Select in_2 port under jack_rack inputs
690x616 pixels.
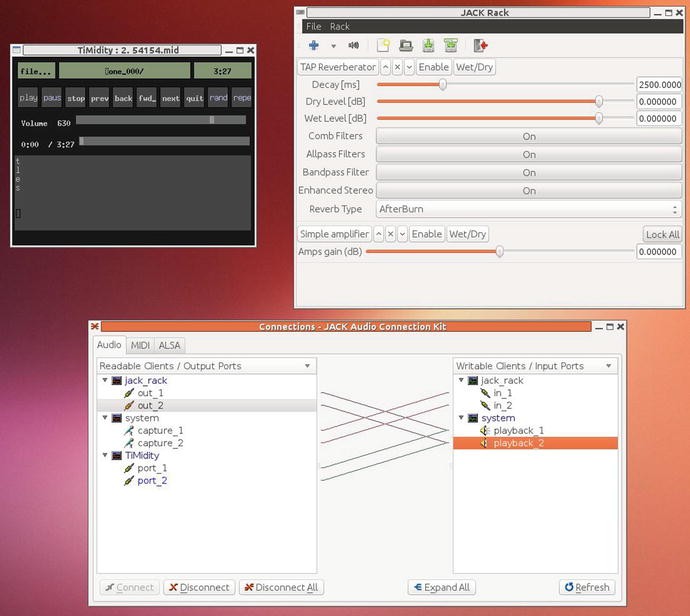coord(503,405)
